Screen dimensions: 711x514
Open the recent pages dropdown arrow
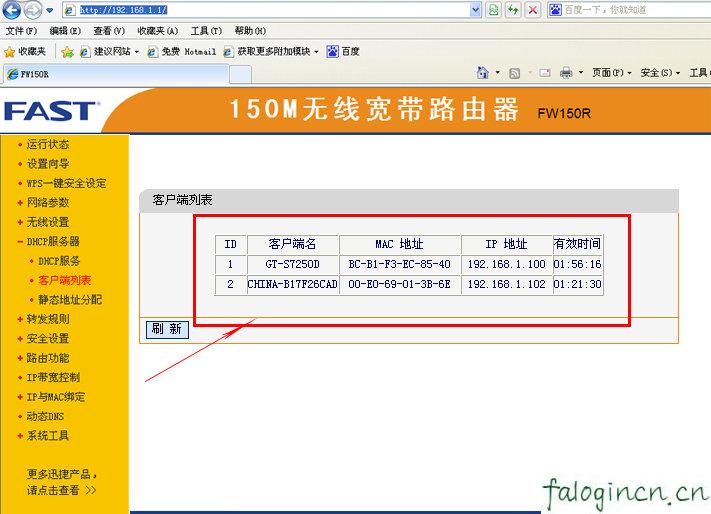50,10
